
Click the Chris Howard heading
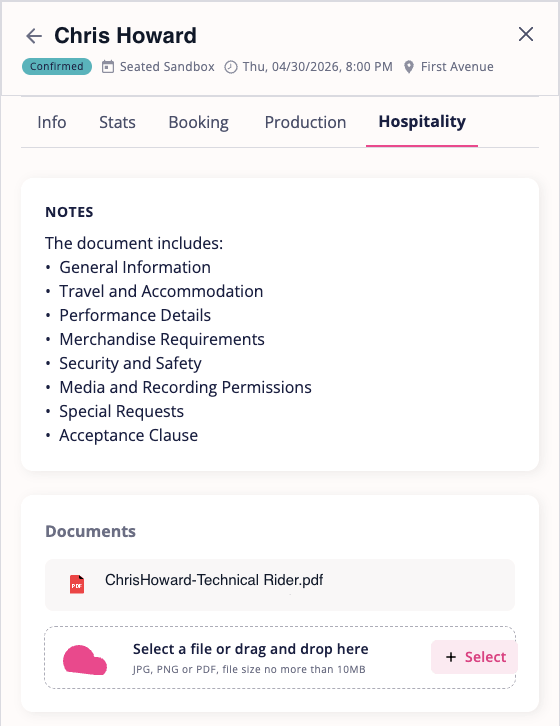[x=126, y=36]
